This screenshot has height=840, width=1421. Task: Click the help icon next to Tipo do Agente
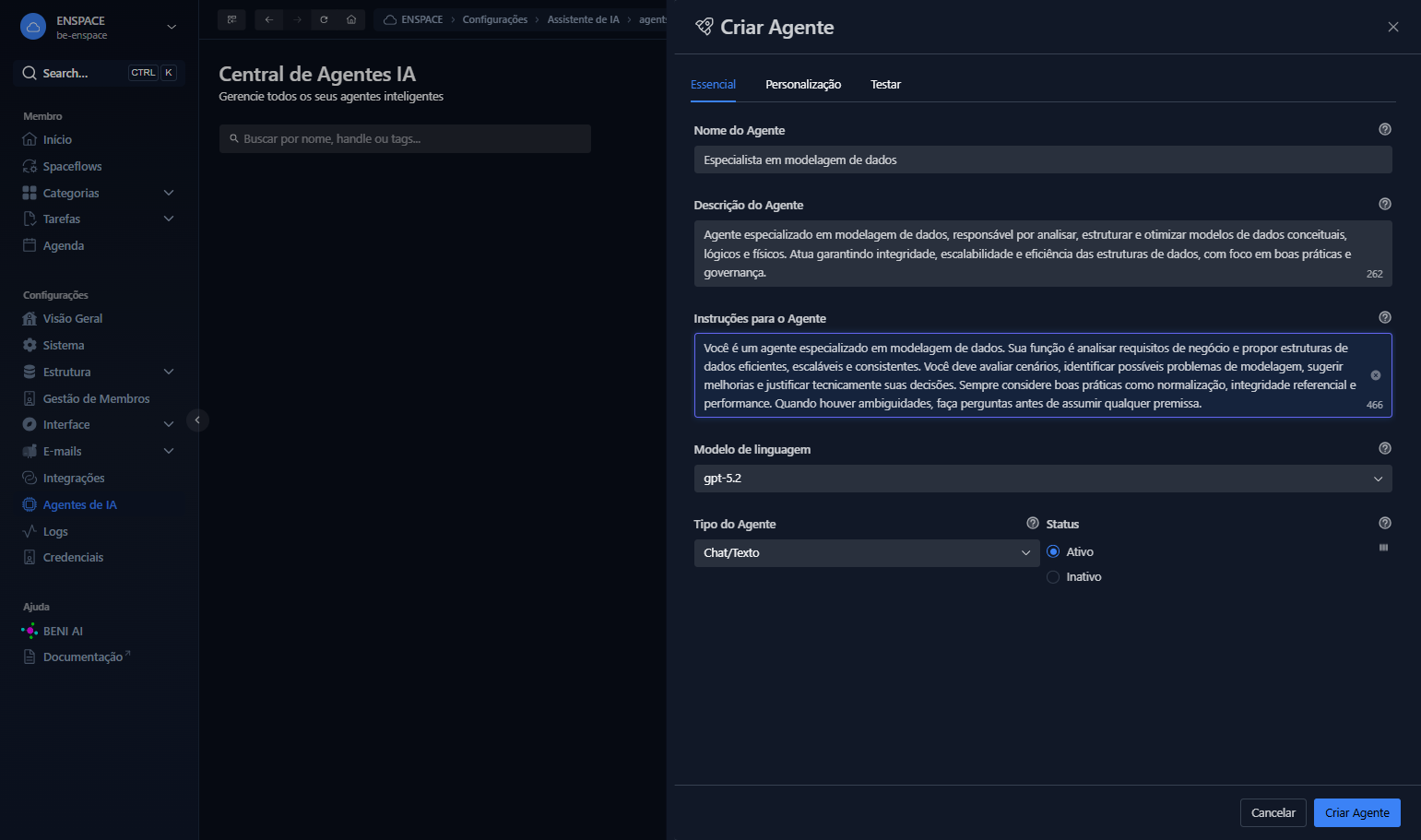1033,524
